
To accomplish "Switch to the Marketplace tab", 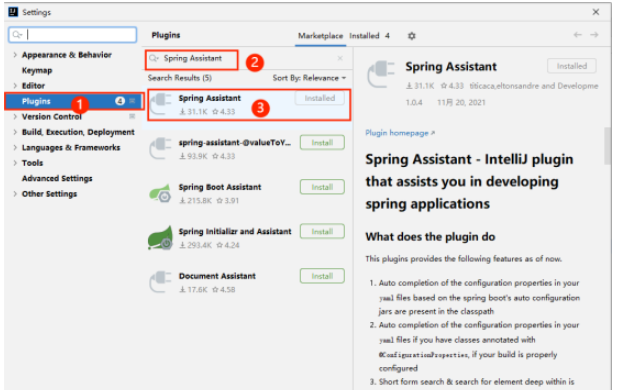I will click(320, 36).
